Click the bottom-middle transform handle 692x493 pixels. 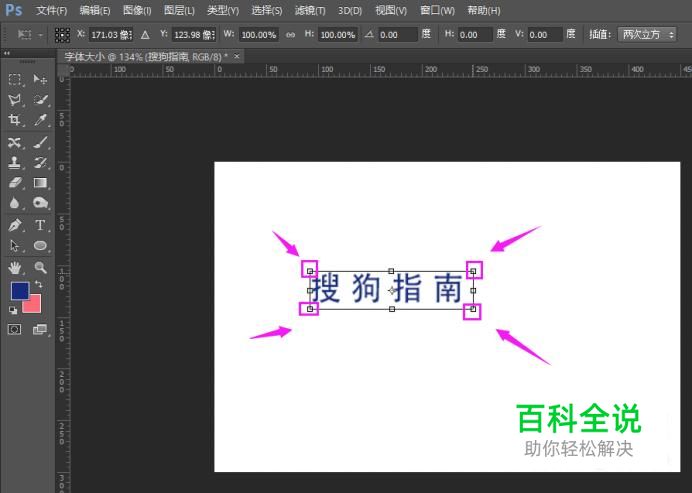click(392, 309)
